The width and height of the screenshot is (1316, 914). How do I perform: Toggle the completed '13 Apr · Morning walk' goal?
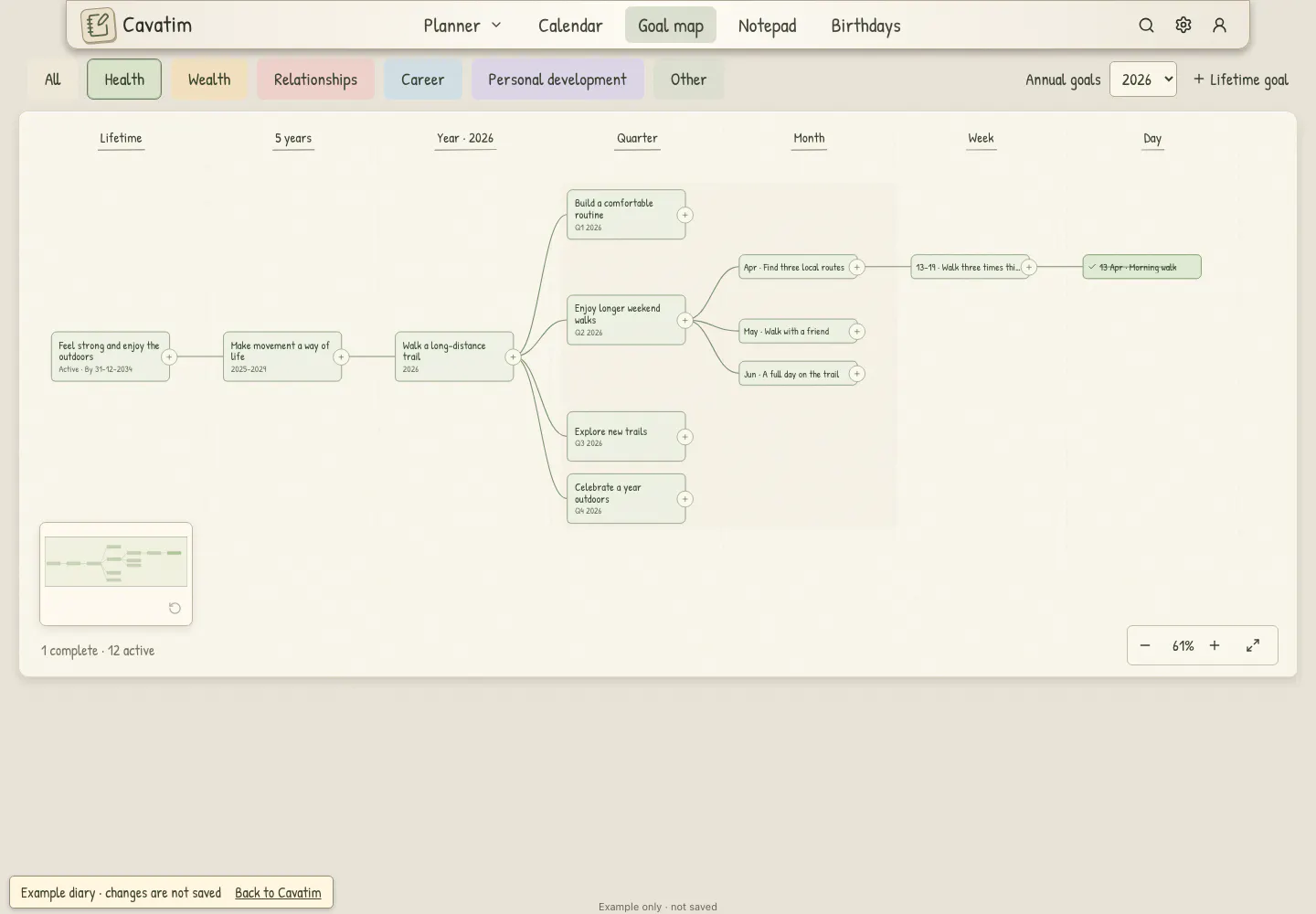pos(1141,267)
